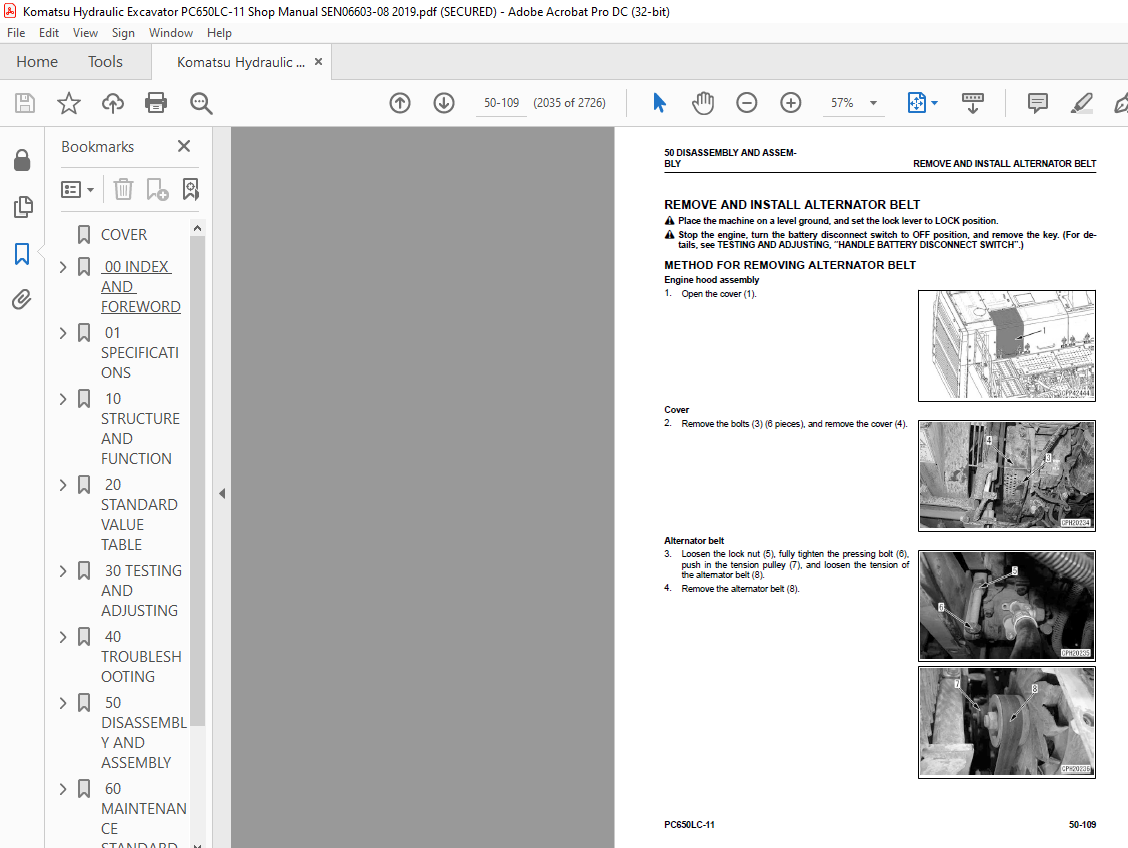Image resolution: width=1128 pixels, height=848 pixels.
Task: Open the 50 DISASSEMBLY AND ASSEMBLY bookmark
Action: tap(144, 732)
